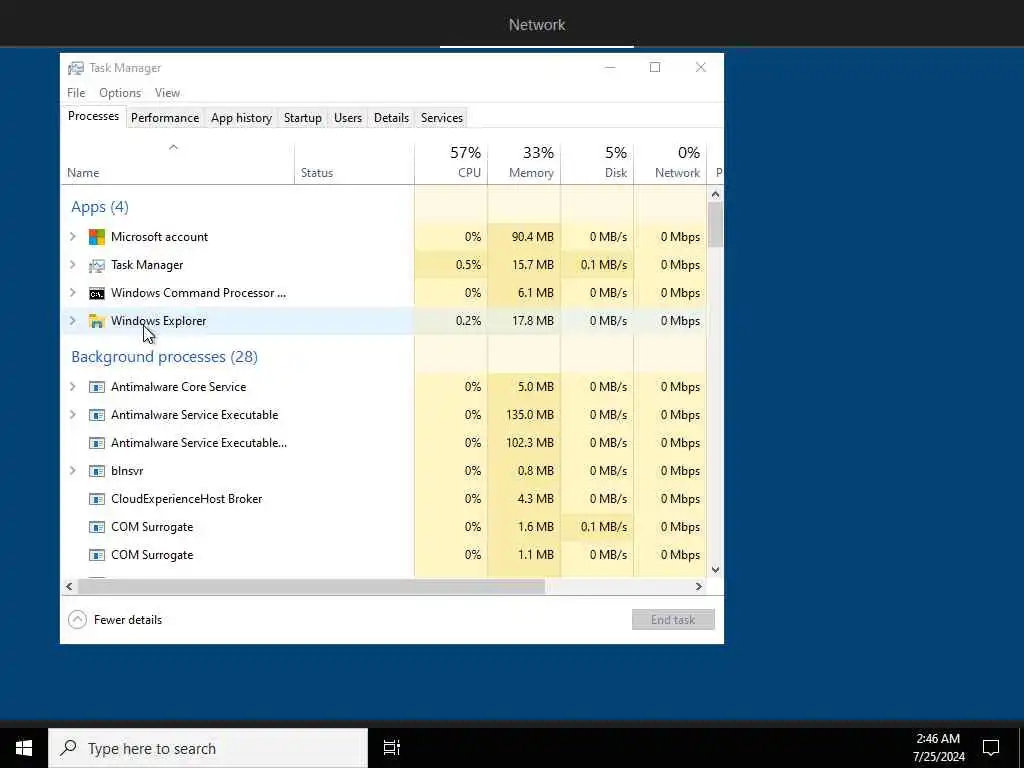Viewport: 1024px width, 768px height.
Task: Sort by the CPU column header
Action: click(x=451, y=163)
